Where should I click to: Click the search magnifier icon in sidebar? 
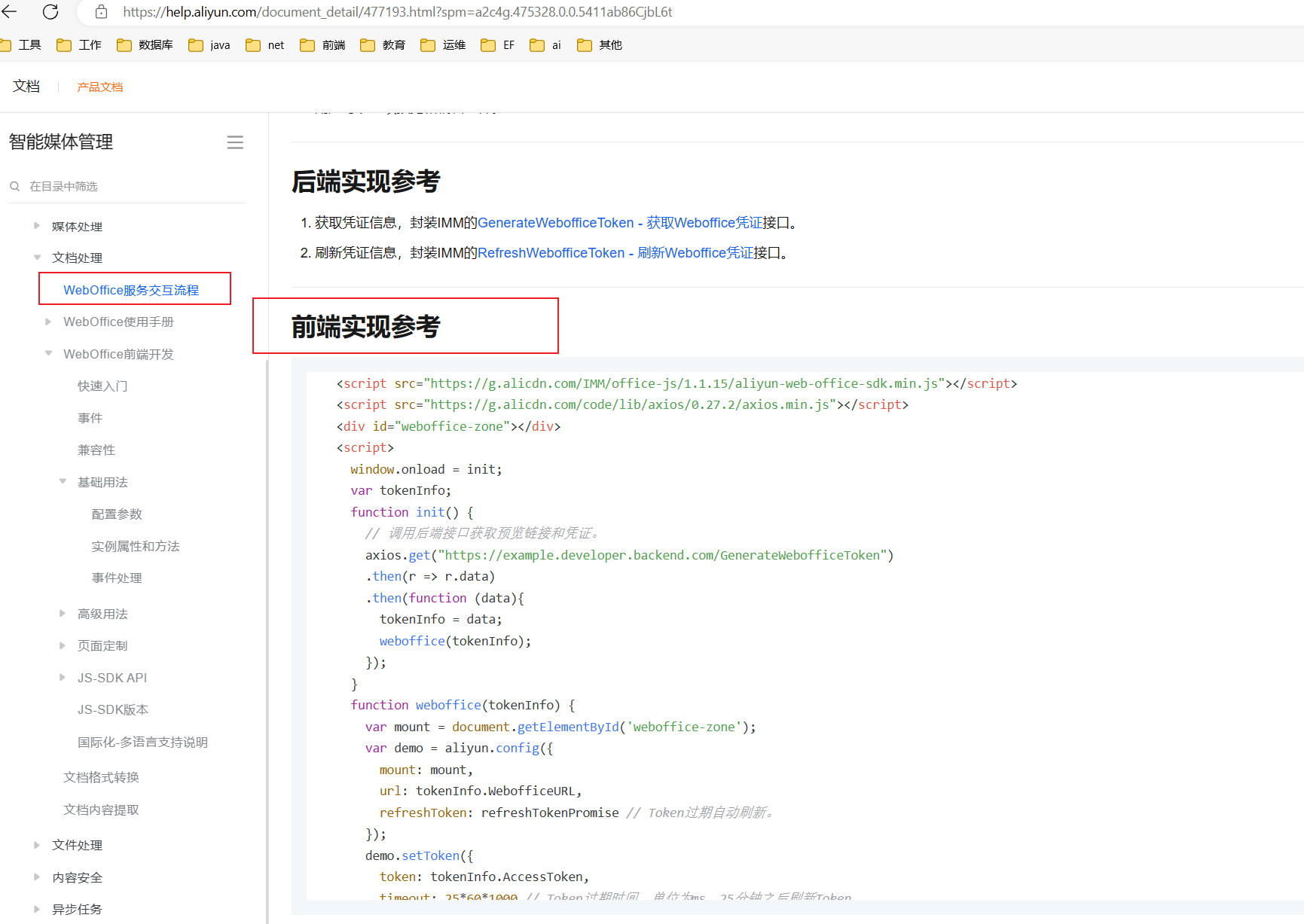click(x=14, y=186)
